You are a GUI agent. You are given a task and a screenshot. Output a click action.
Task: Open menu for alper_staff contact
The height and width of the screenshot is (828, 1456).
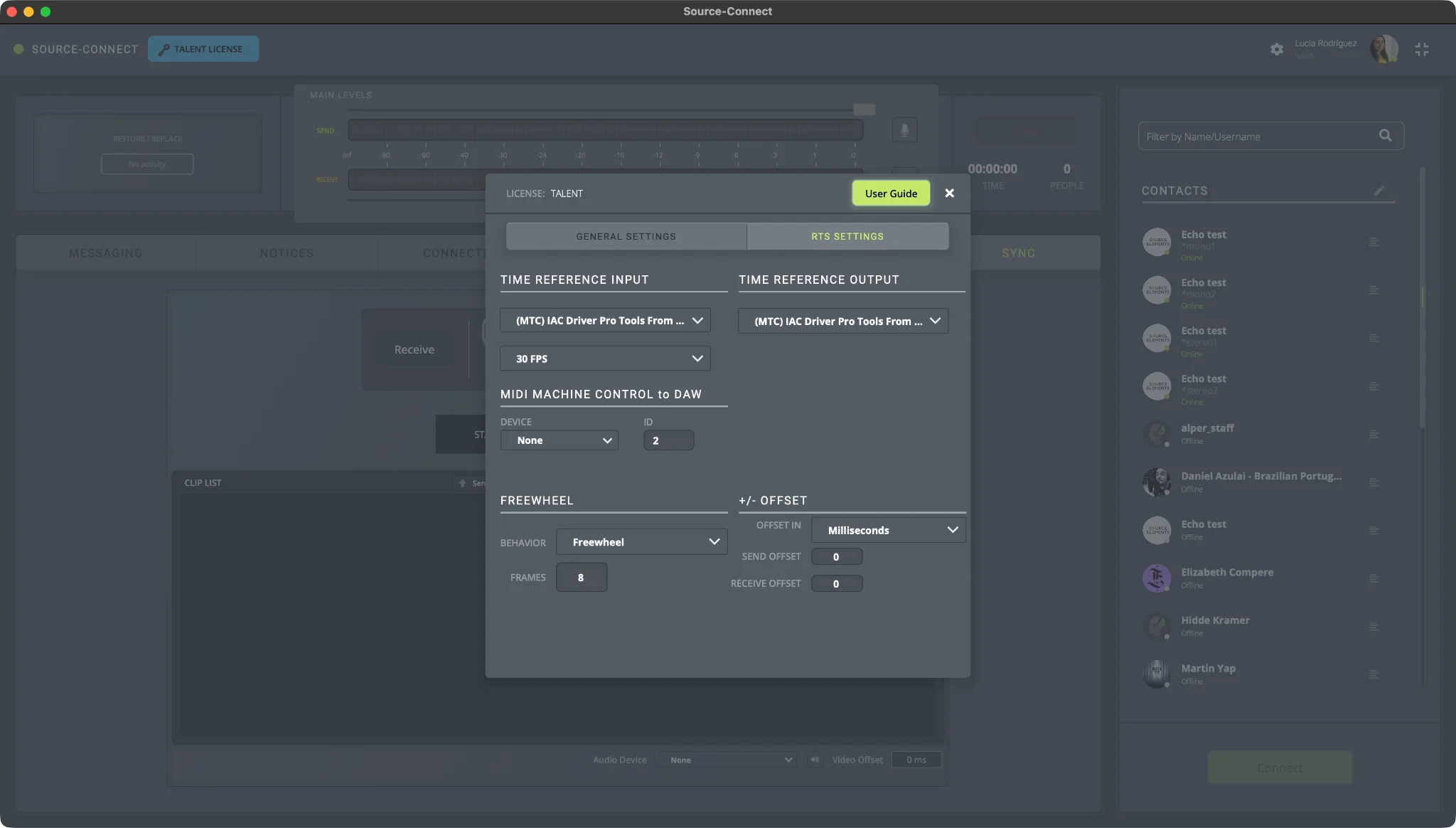pyautogui.click(x=1374, y=435)
